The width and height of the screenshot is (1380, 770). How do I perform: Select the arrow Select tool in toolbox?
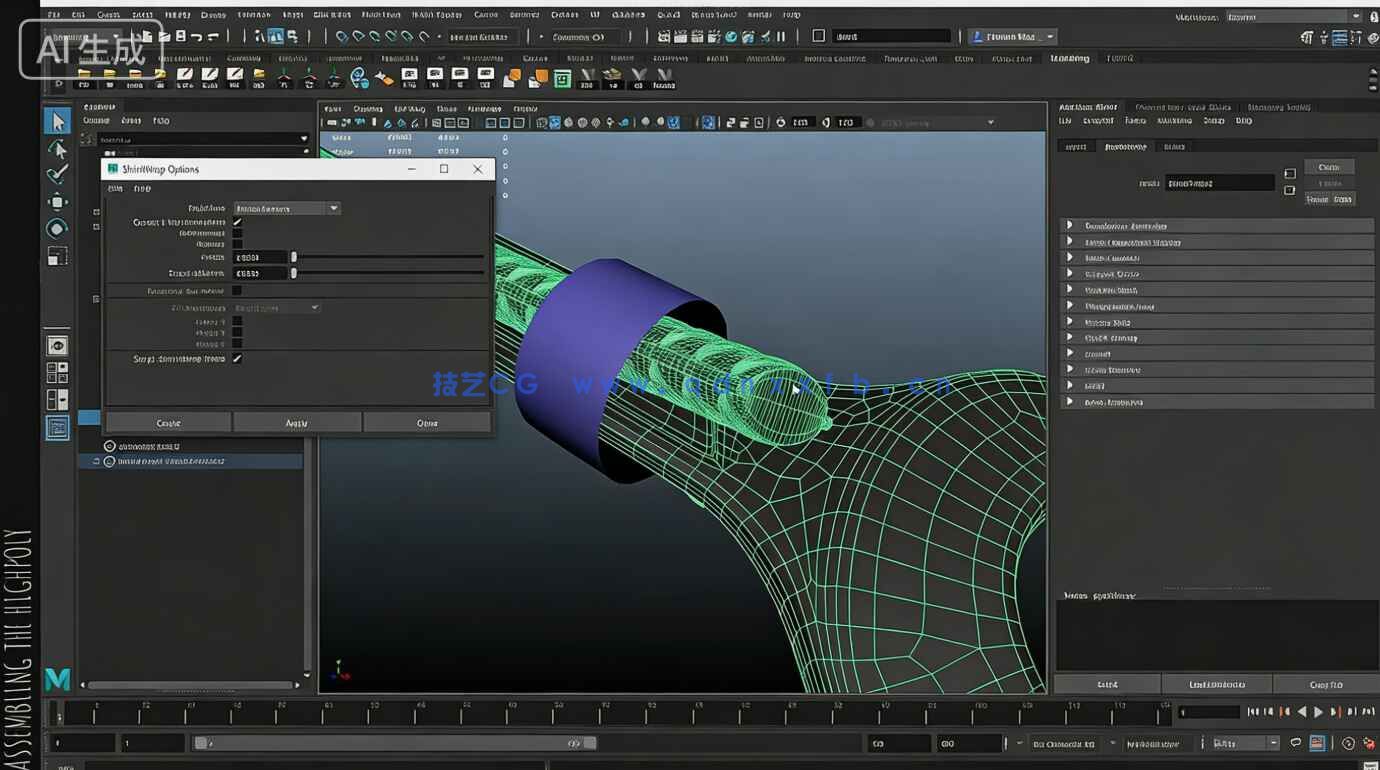point(58,122)
